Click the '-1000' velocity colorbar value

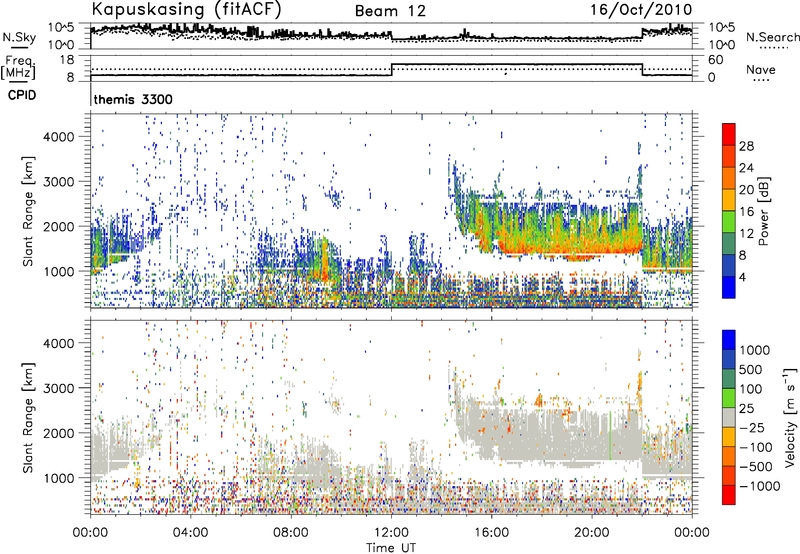click(x=760, y=486)
